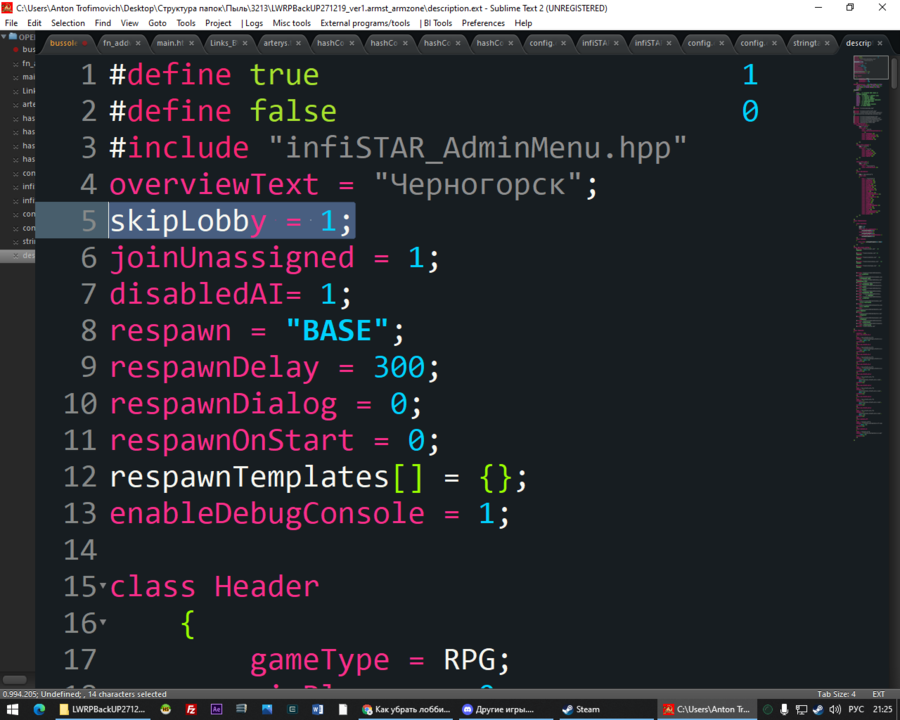The image size is (900, 720).
Task: Close the fn_add tab
Action: [138, 43]
